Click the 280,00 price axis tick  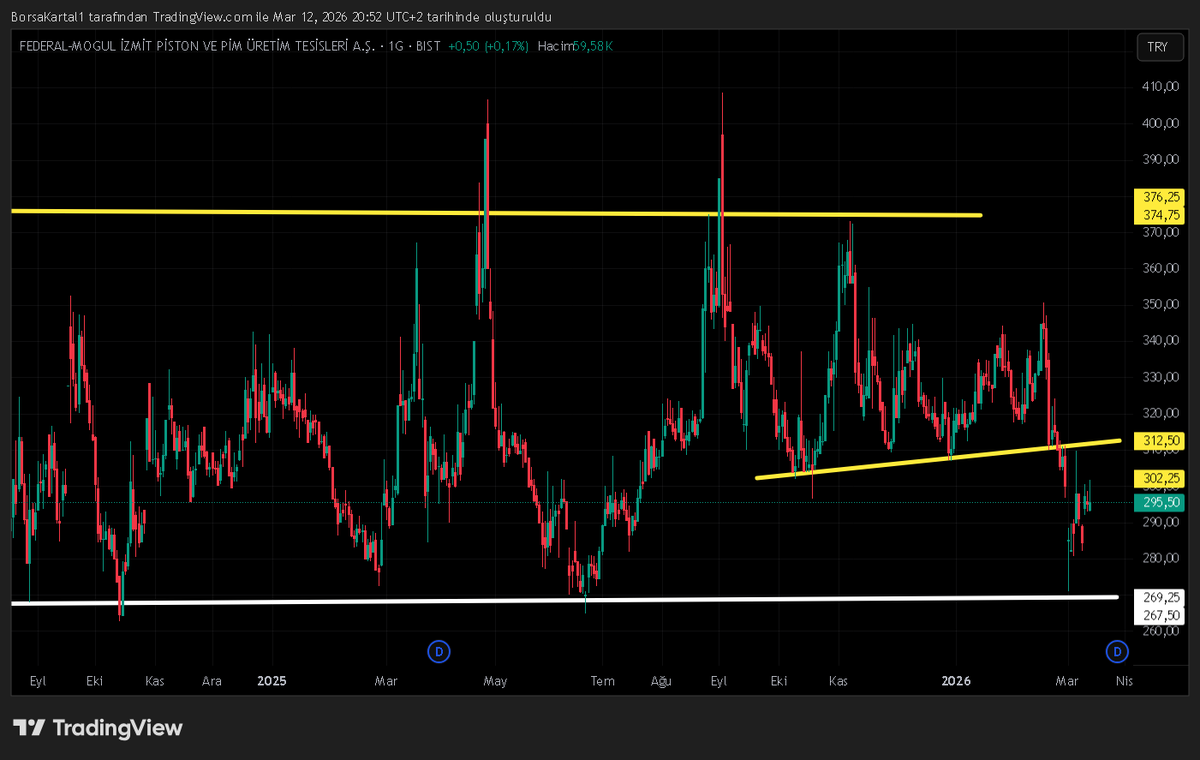(x=1158, y=558)
